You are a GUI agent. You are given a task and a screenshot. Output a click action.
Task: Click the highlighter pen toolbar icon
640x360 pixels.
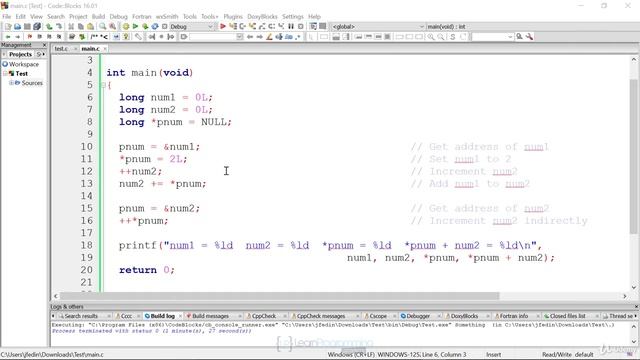(x=269, y=37)
